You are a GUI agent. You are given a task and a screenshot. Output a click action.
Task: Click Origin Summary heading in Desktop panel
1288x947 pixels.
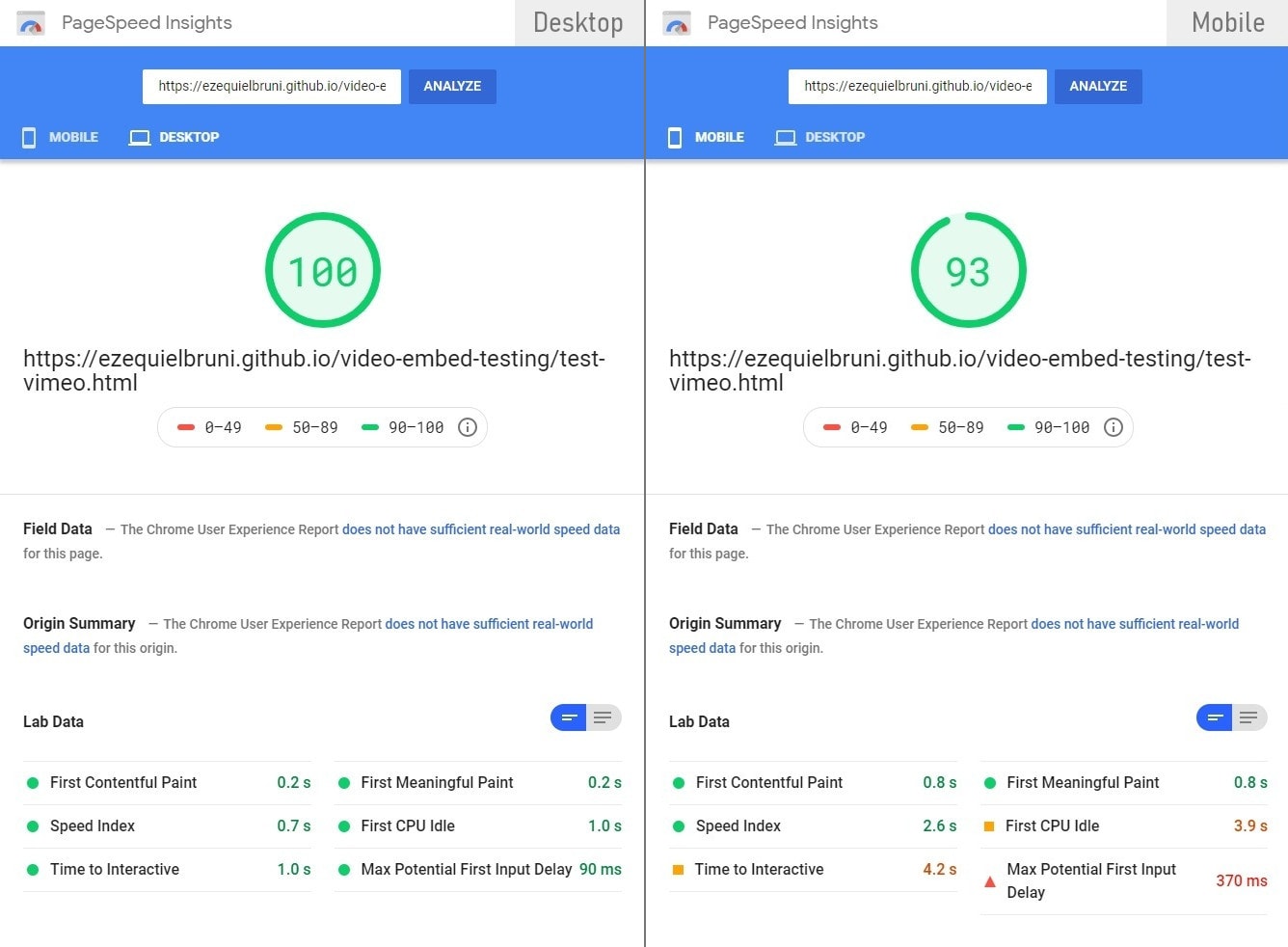coord(79,624)
